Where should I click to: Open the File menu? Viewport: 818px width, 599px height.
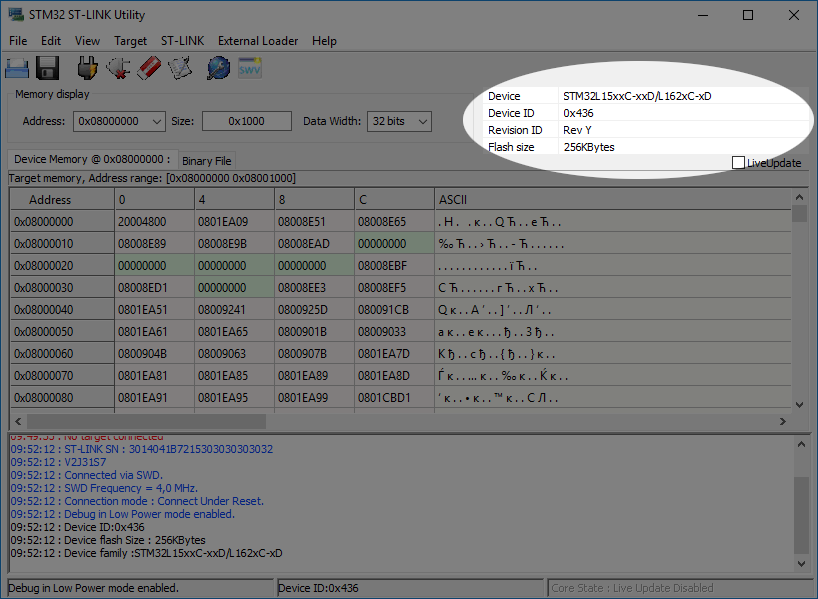coord(18,41)
